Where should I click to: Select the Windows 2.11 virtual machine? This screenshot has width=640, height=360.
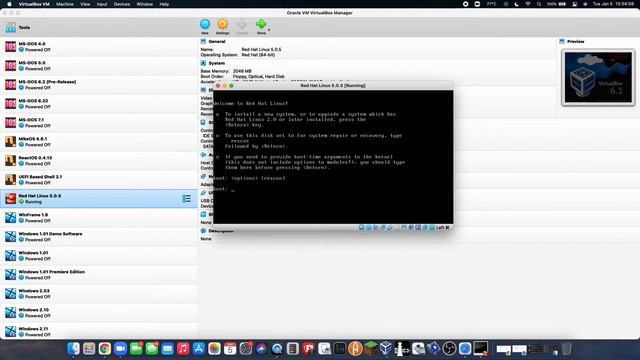pos(99,331)
